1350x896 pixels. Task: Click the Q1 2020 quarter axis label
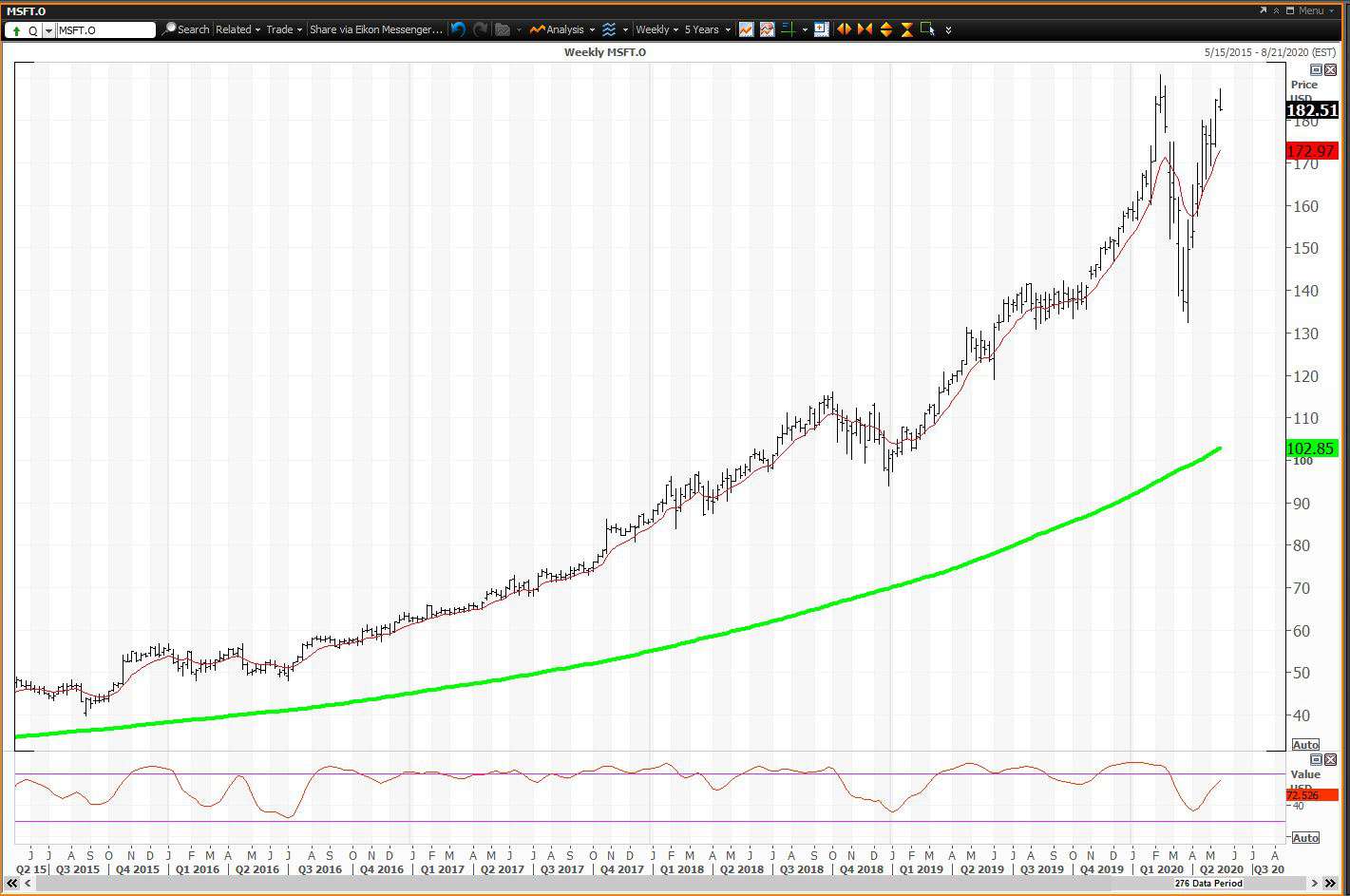(1162, 869)
